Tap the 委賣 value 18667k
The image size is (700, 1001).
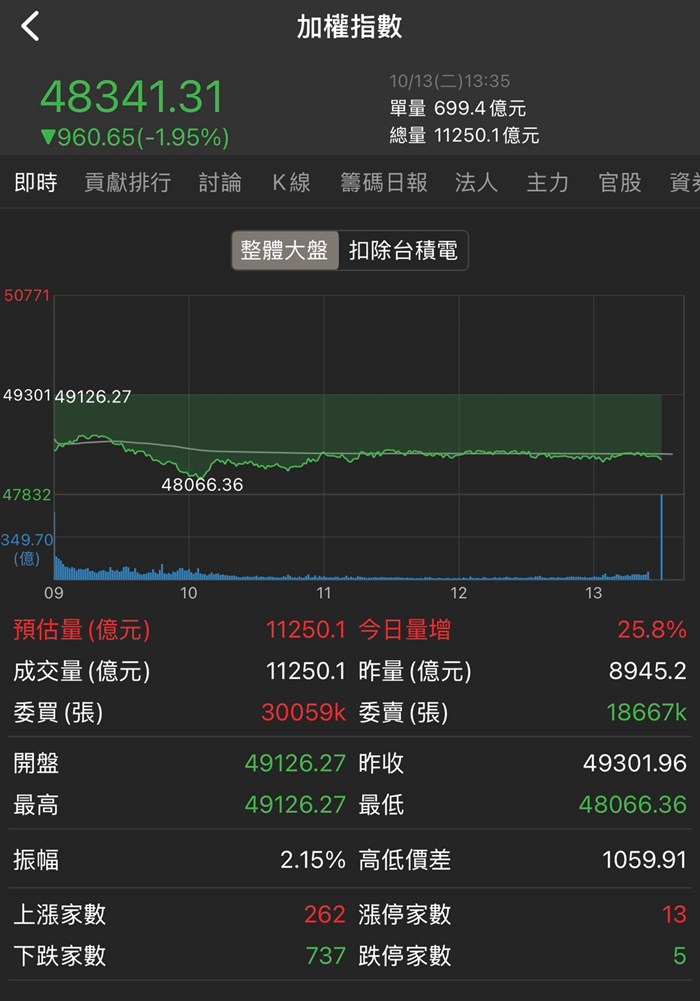tap(646, 712)
